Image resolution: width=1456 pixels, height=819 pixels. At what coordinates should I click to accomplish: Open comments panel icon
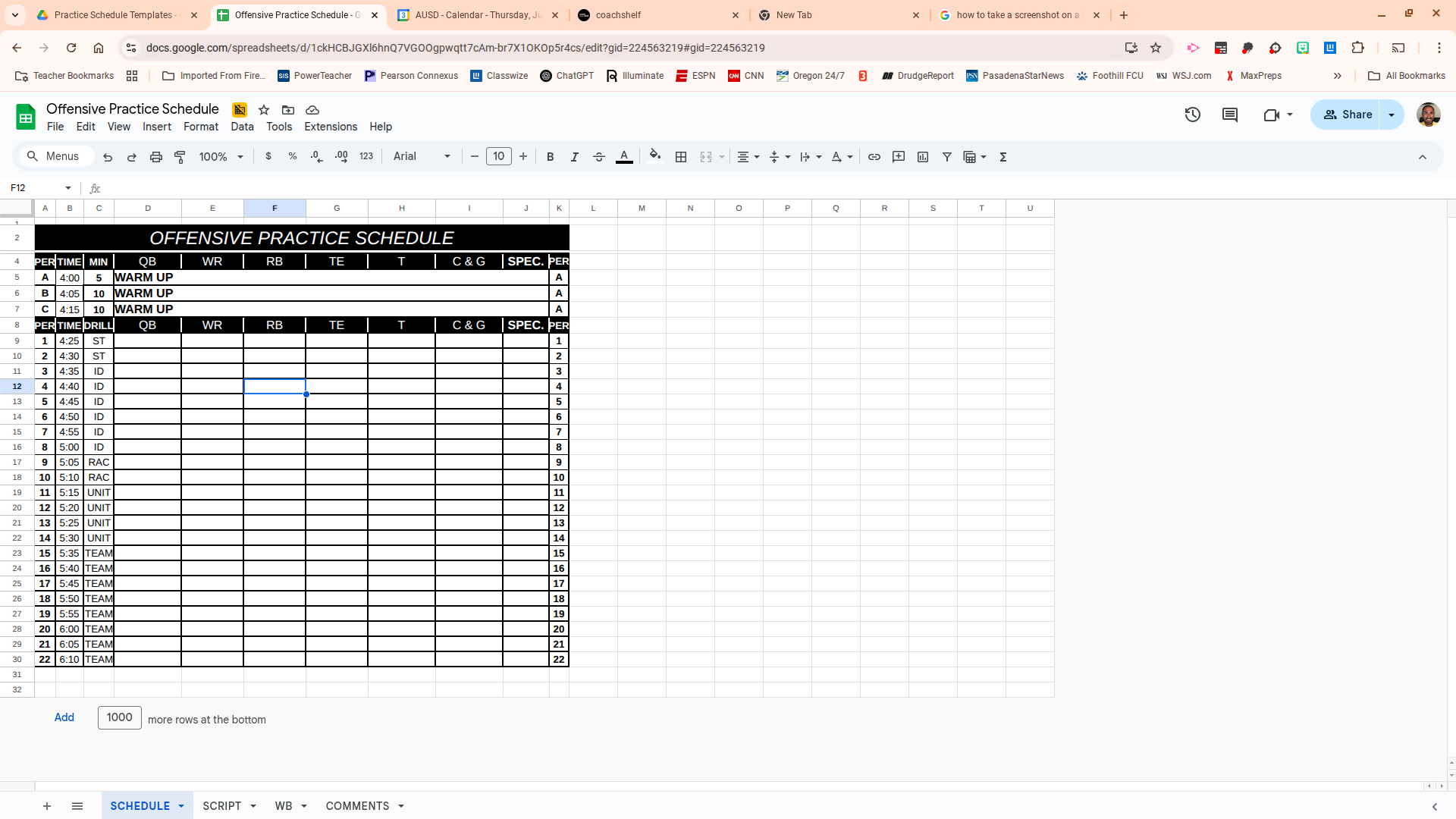point(1230,115)
